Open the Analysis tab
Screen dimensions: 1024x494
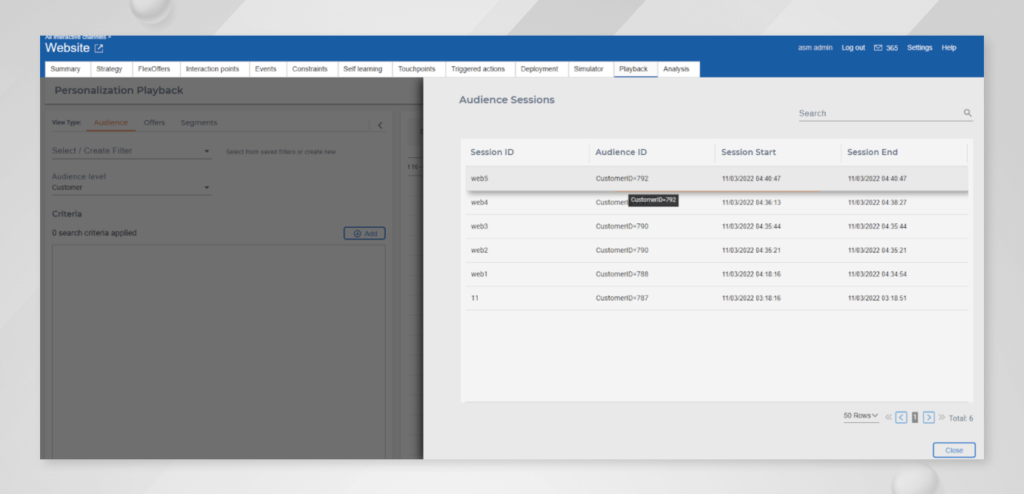[x=676, y=69]
